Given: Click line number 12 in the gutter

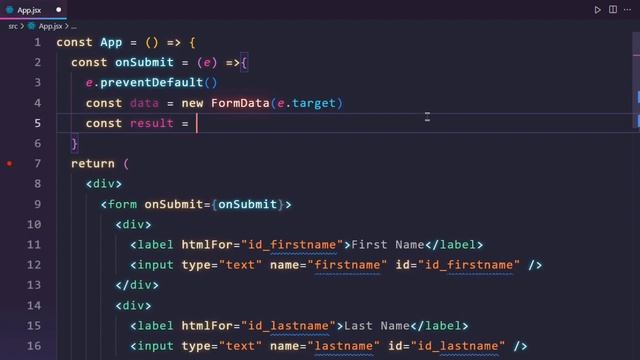Looking at the screenshot, I should tap(34, 265).
